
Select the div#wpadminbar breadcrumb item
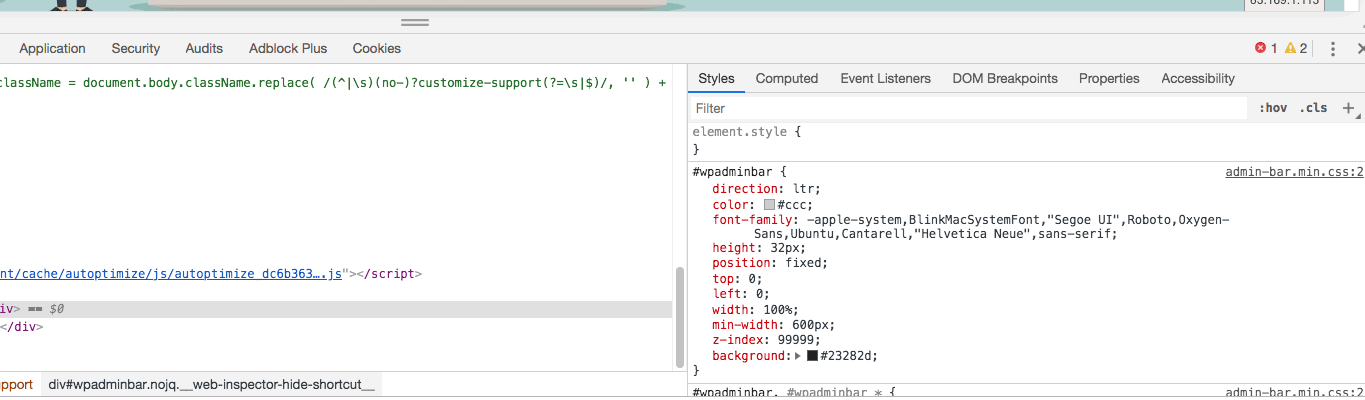tap(211, 385)
